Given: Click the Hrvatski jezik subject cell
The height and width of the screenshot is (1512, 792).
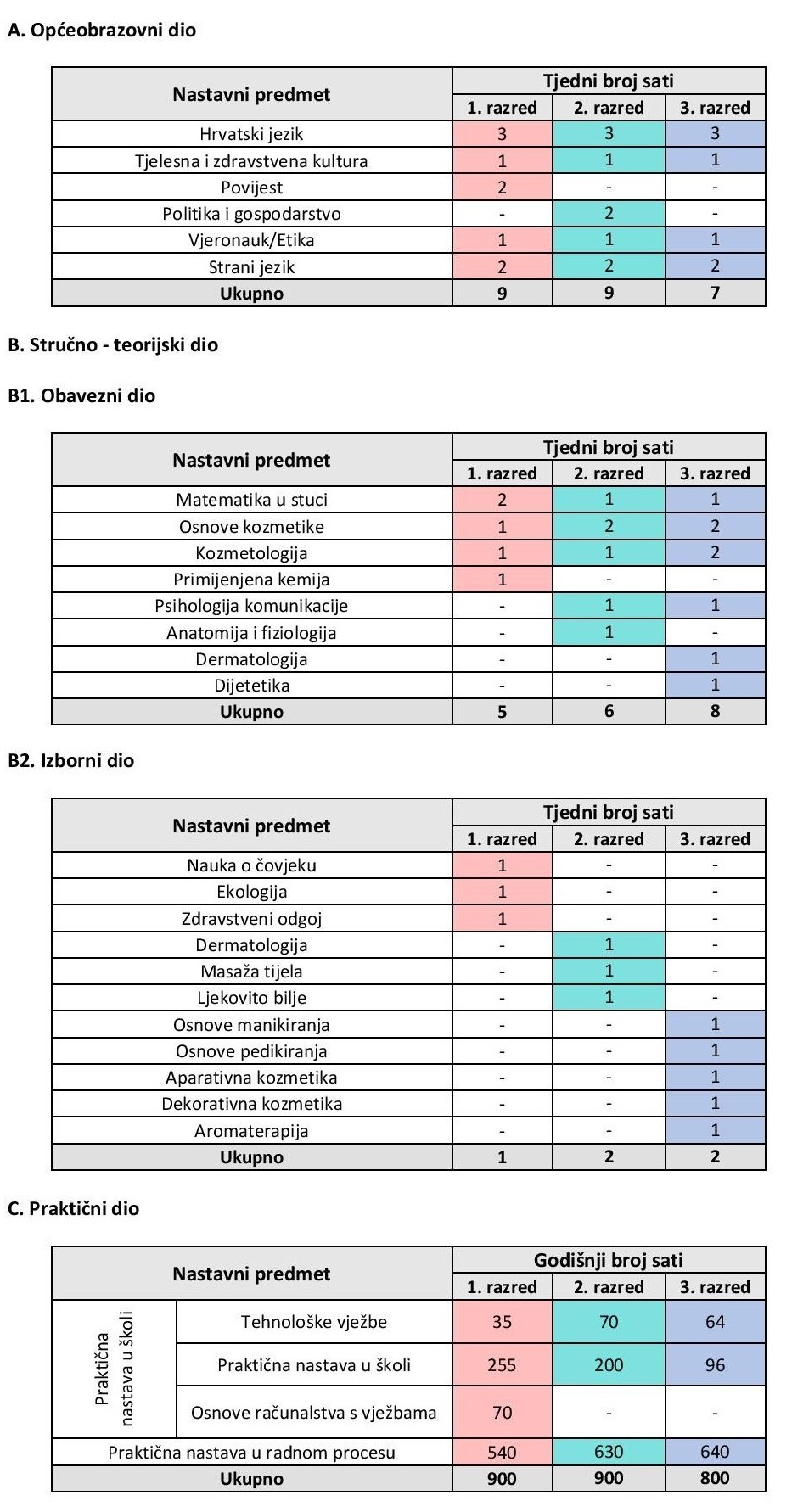Looking at the screenshot, I should click(x=251, y=134).
